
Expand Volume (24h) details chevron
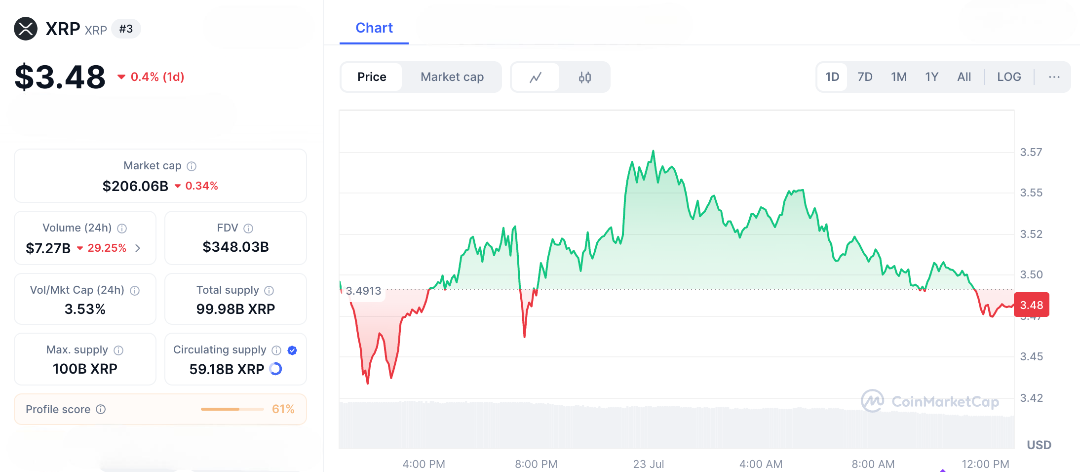[x=138, y=248]
